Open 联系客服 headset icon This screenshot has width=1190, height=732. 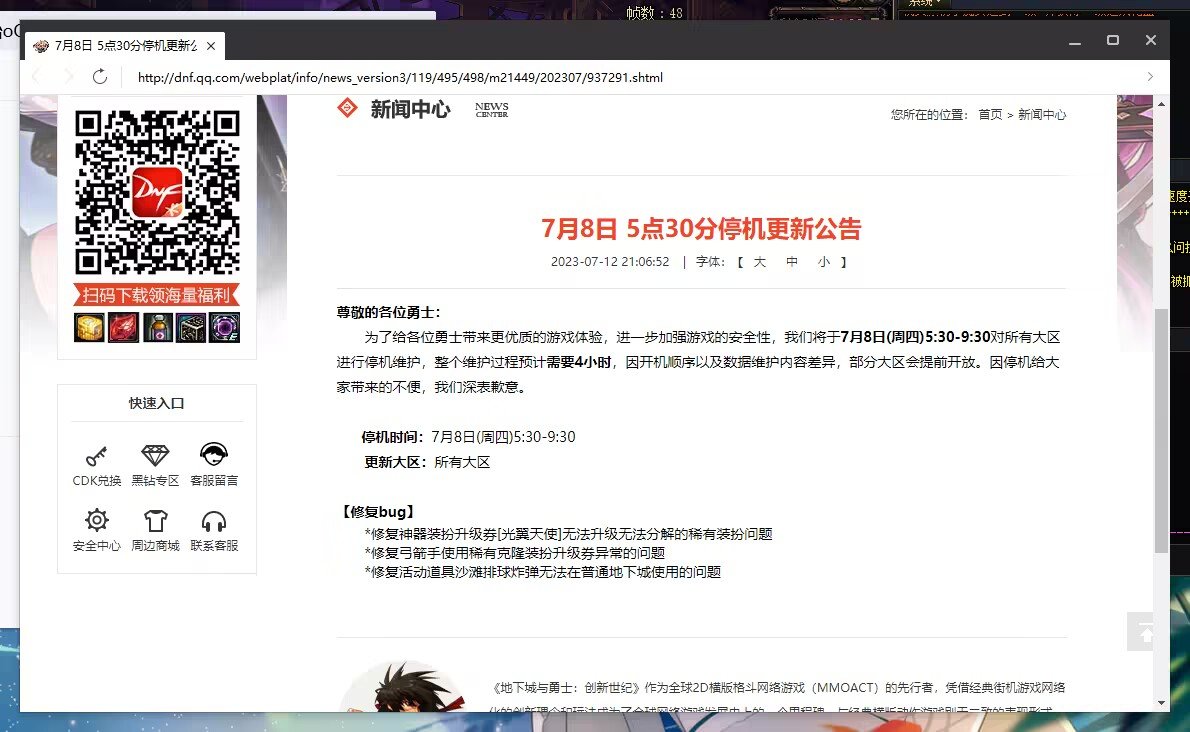(214, 521)
